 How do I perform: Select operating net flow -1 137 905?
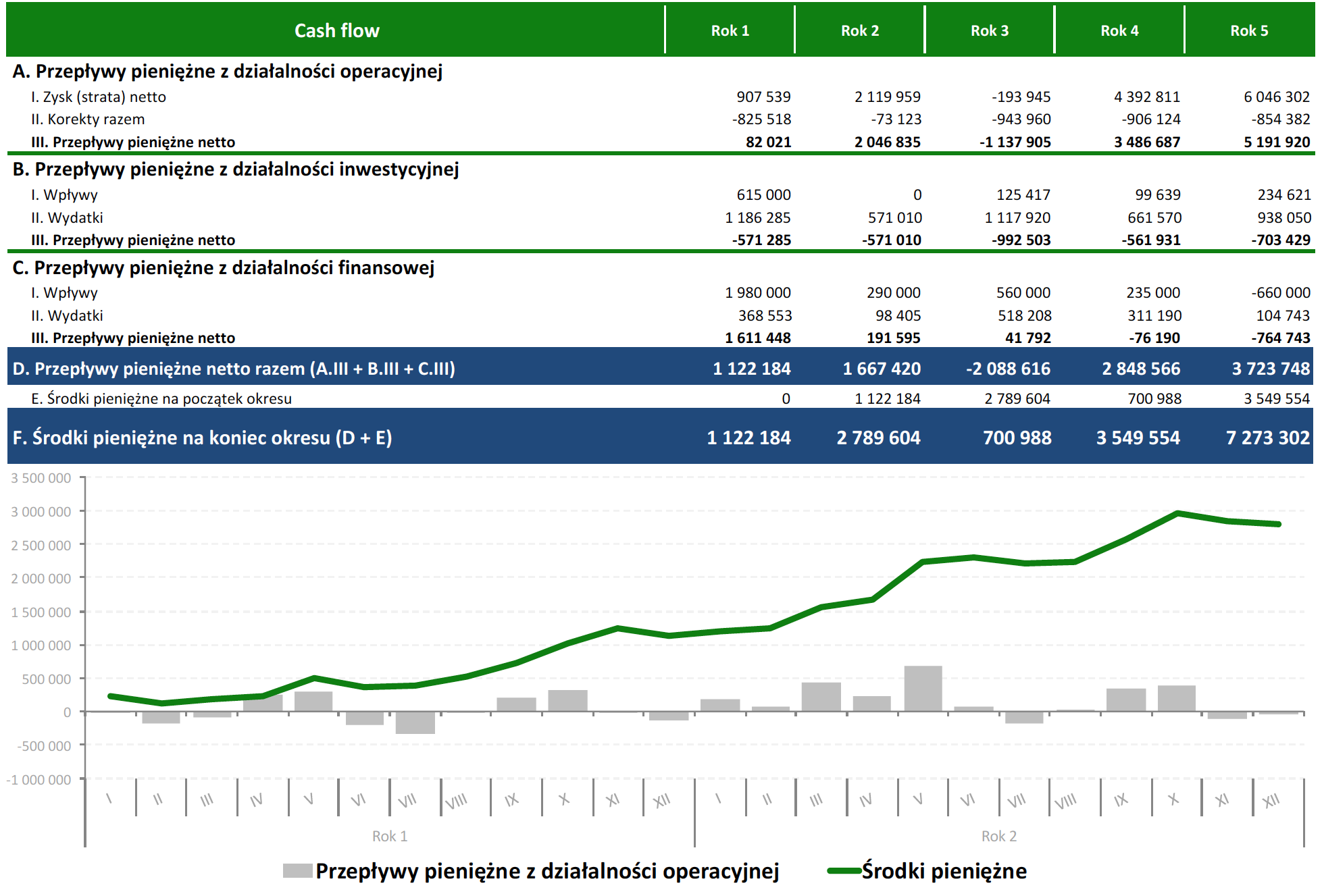pos(1015,142)
